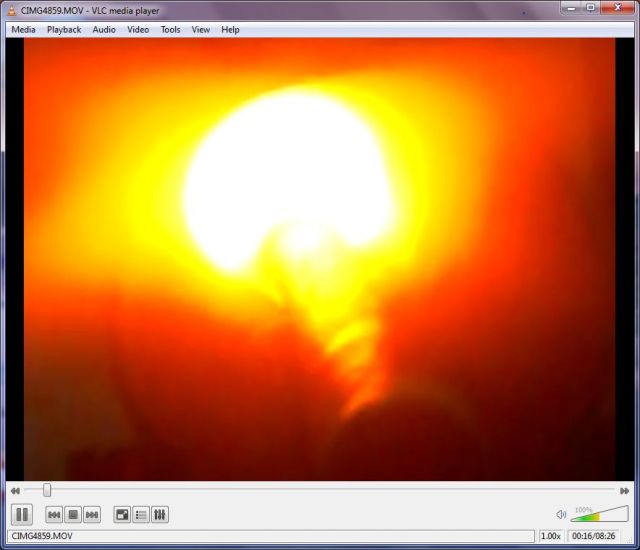Click the 1.00x playback speed indicator
This screenshot has width=640, height=550.
pos(551,536)
